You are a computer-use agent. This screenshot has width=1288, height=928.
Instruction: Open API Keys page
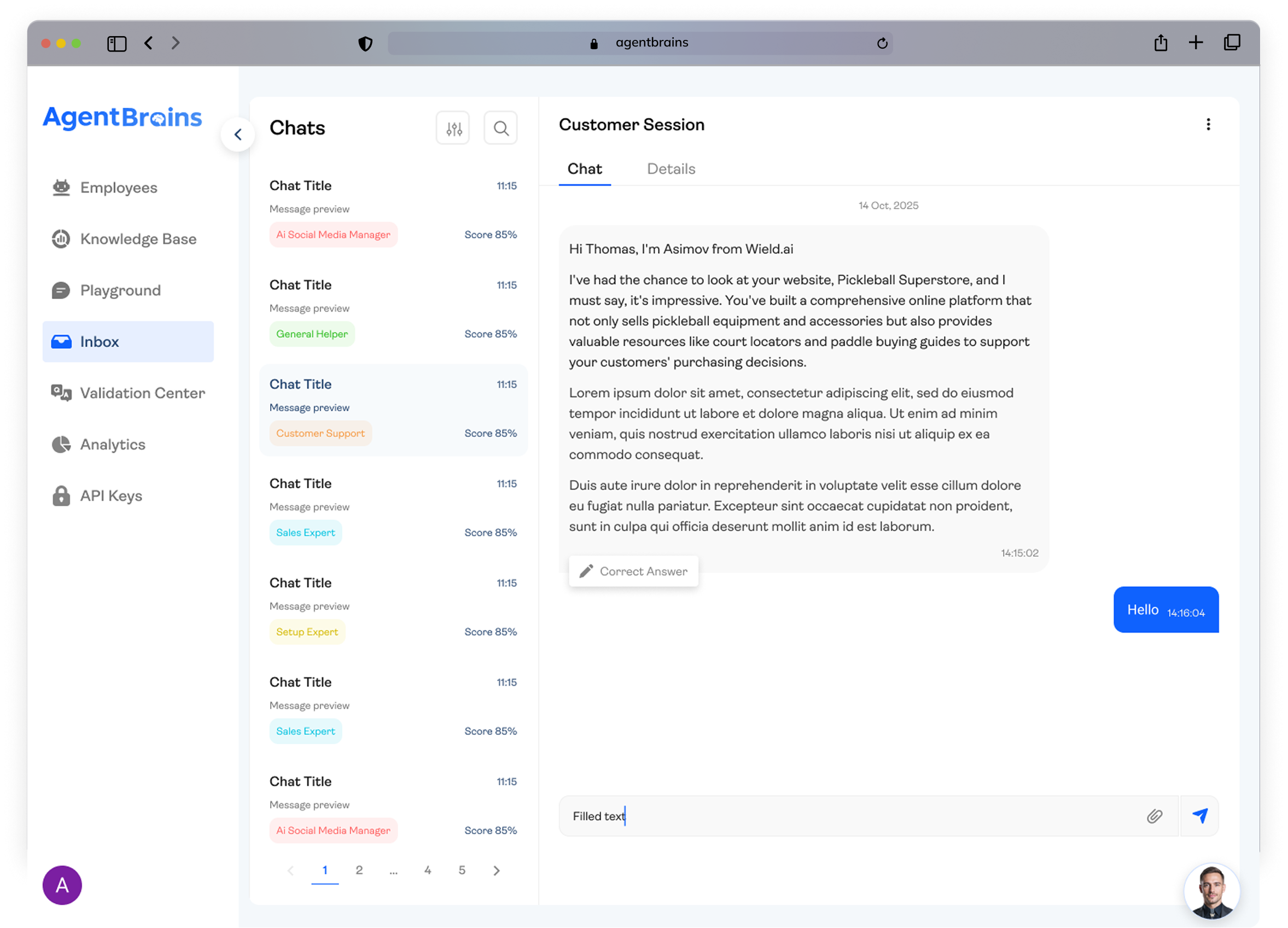[110, 496]
